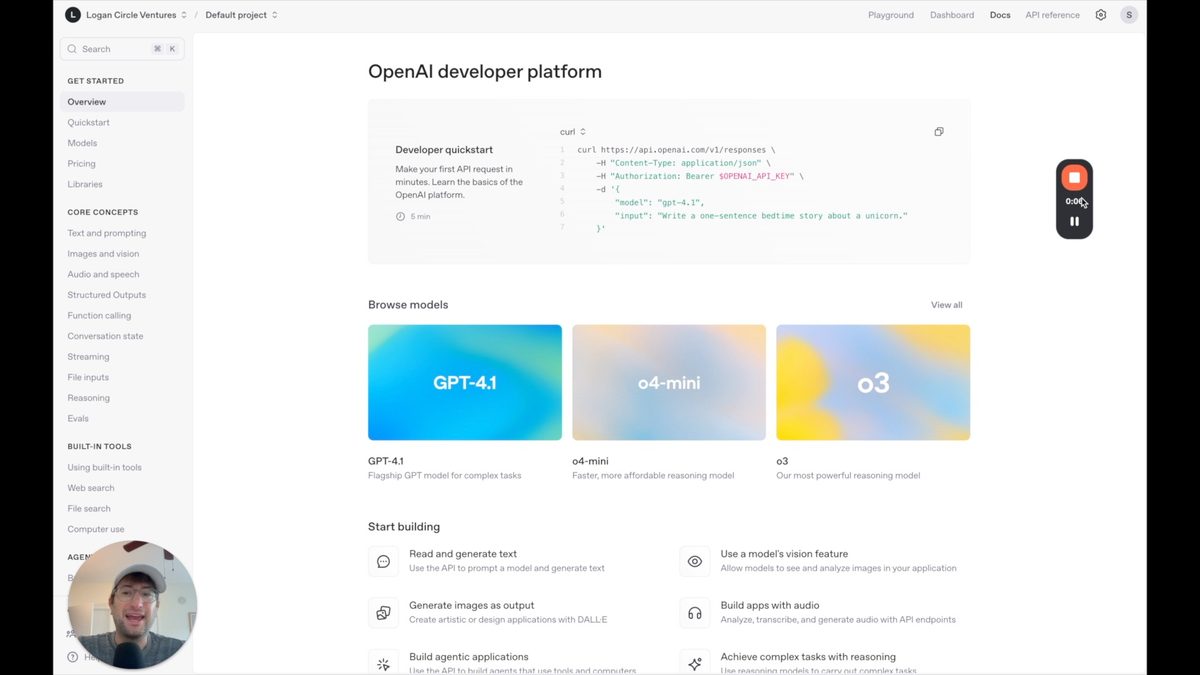Open the curl language dropdown
This screenshot has width=1200, height=675.
(x=573, y=132)
